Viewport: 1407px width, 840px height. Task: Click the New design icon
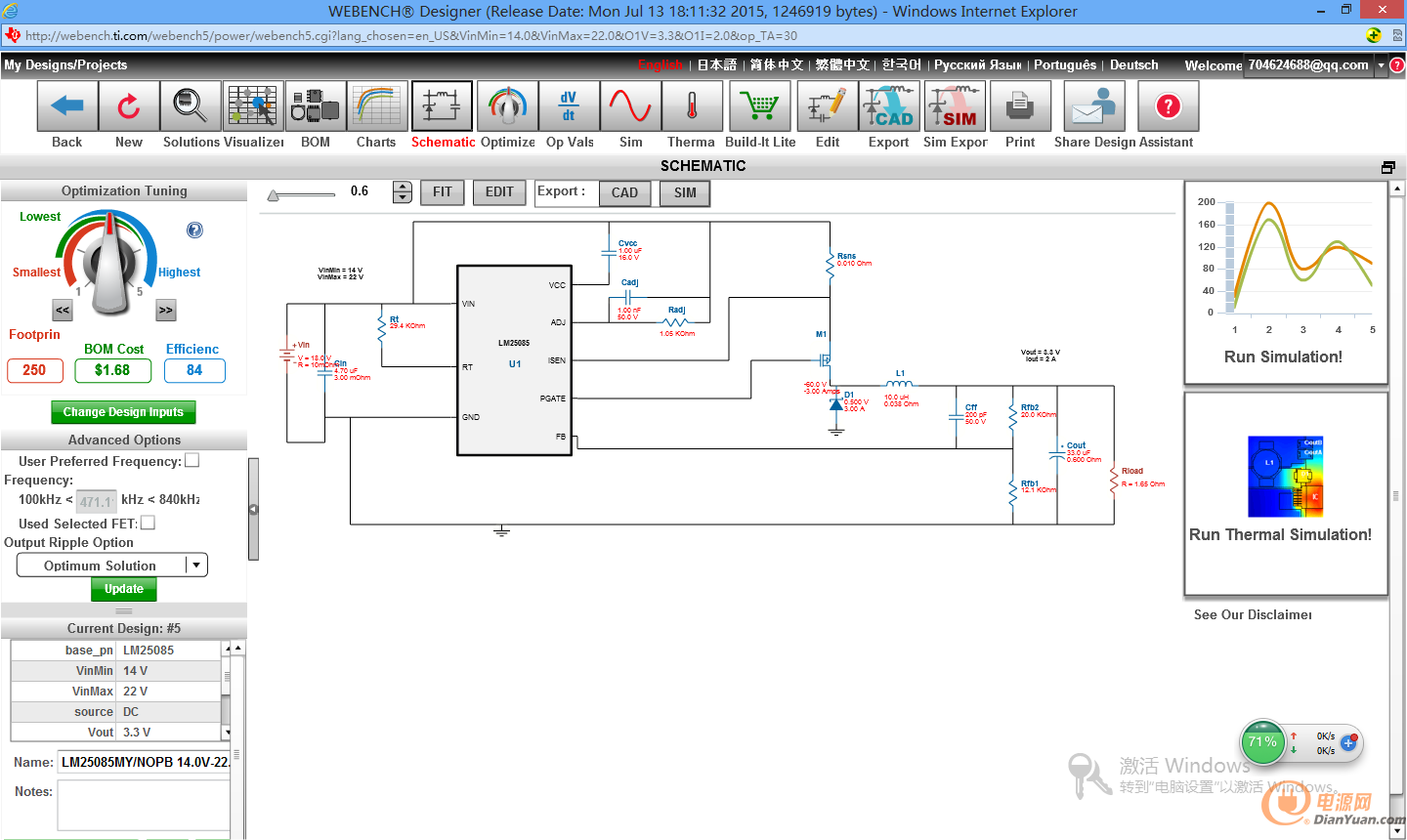click(x=129, y=105)
